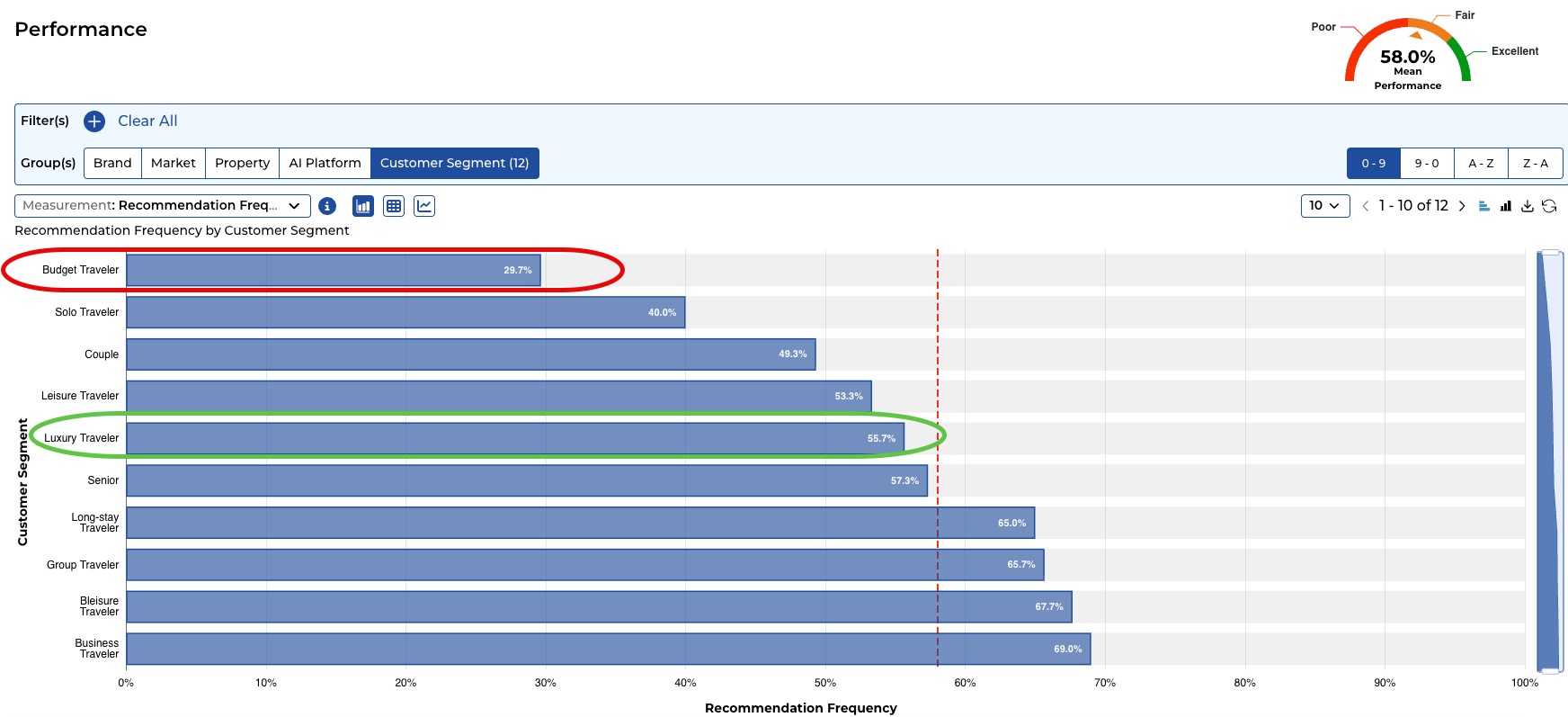Image resolution: width=1568 pixels, height=717 pixels.
Task: Go to next page of segments
Action: [1462, 206]
